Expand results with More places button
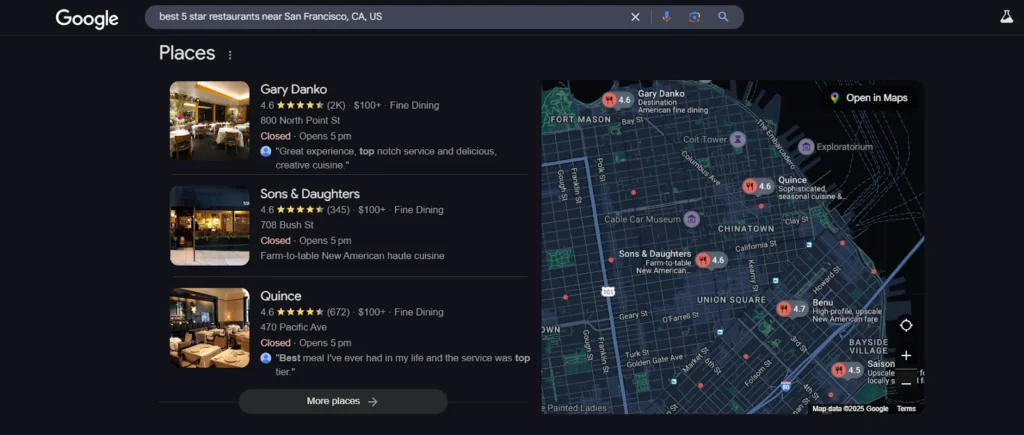 tap(342, 401)
